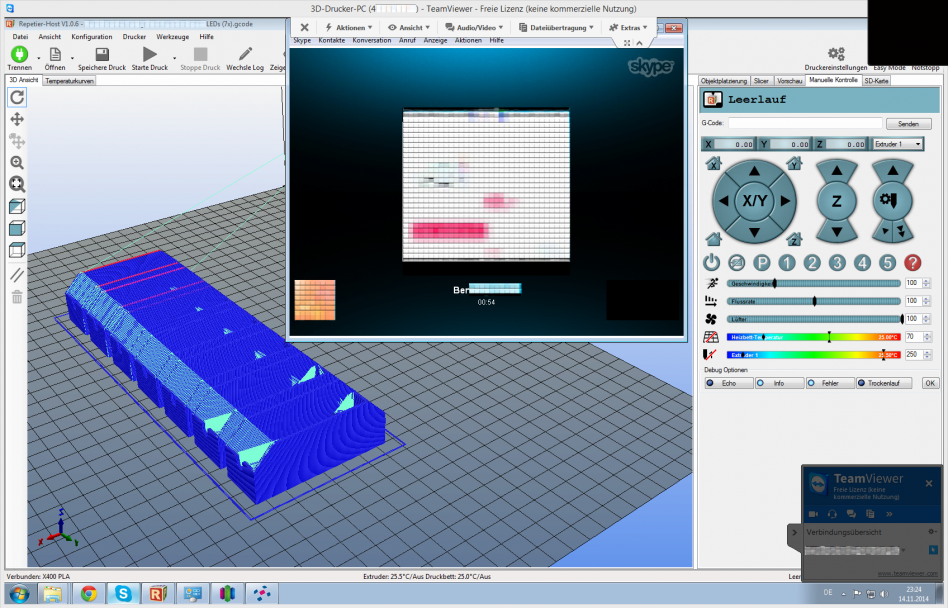The height and width of the screenshot is (608, 948).
Task: Home all axes with the plain house icon
Action: 713,239
